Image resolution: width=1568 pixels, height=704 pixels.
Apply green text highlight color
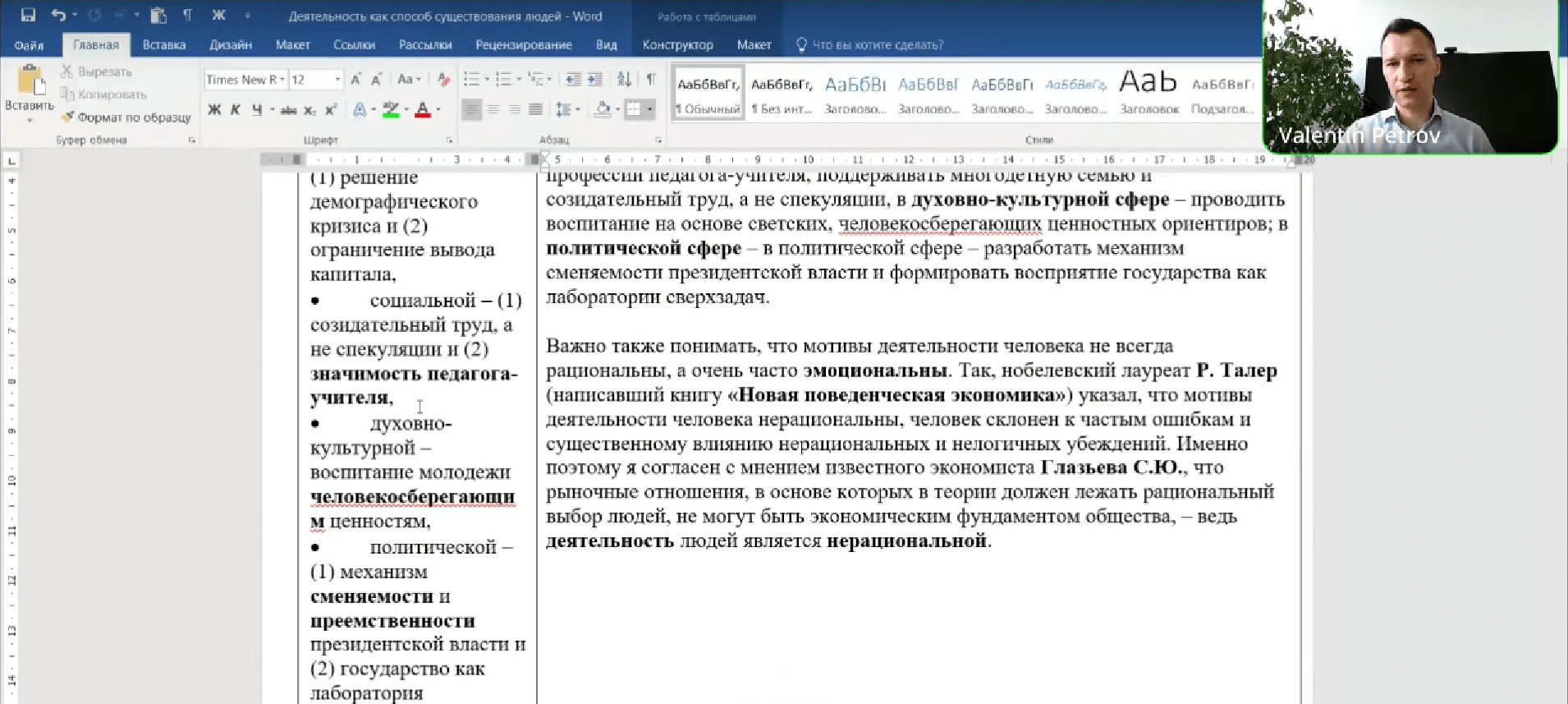tap(391, 109)
